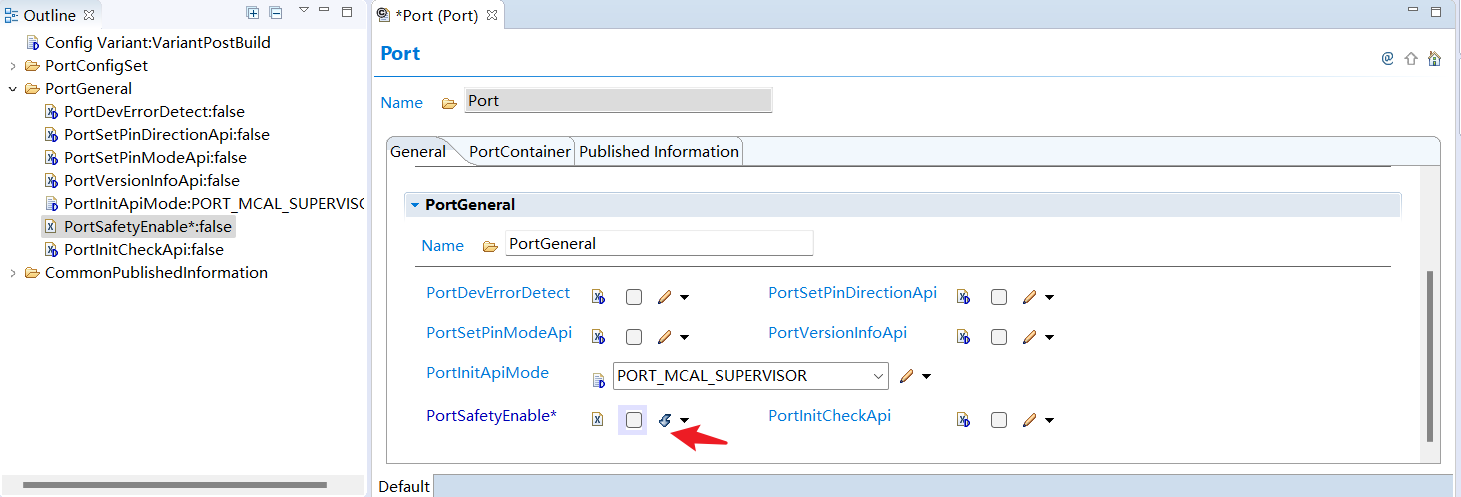The image size is (1461, 497).
Task: Open the dropdown arrow next to PortDevErrorDetect pencil
Action: point(685,298)
